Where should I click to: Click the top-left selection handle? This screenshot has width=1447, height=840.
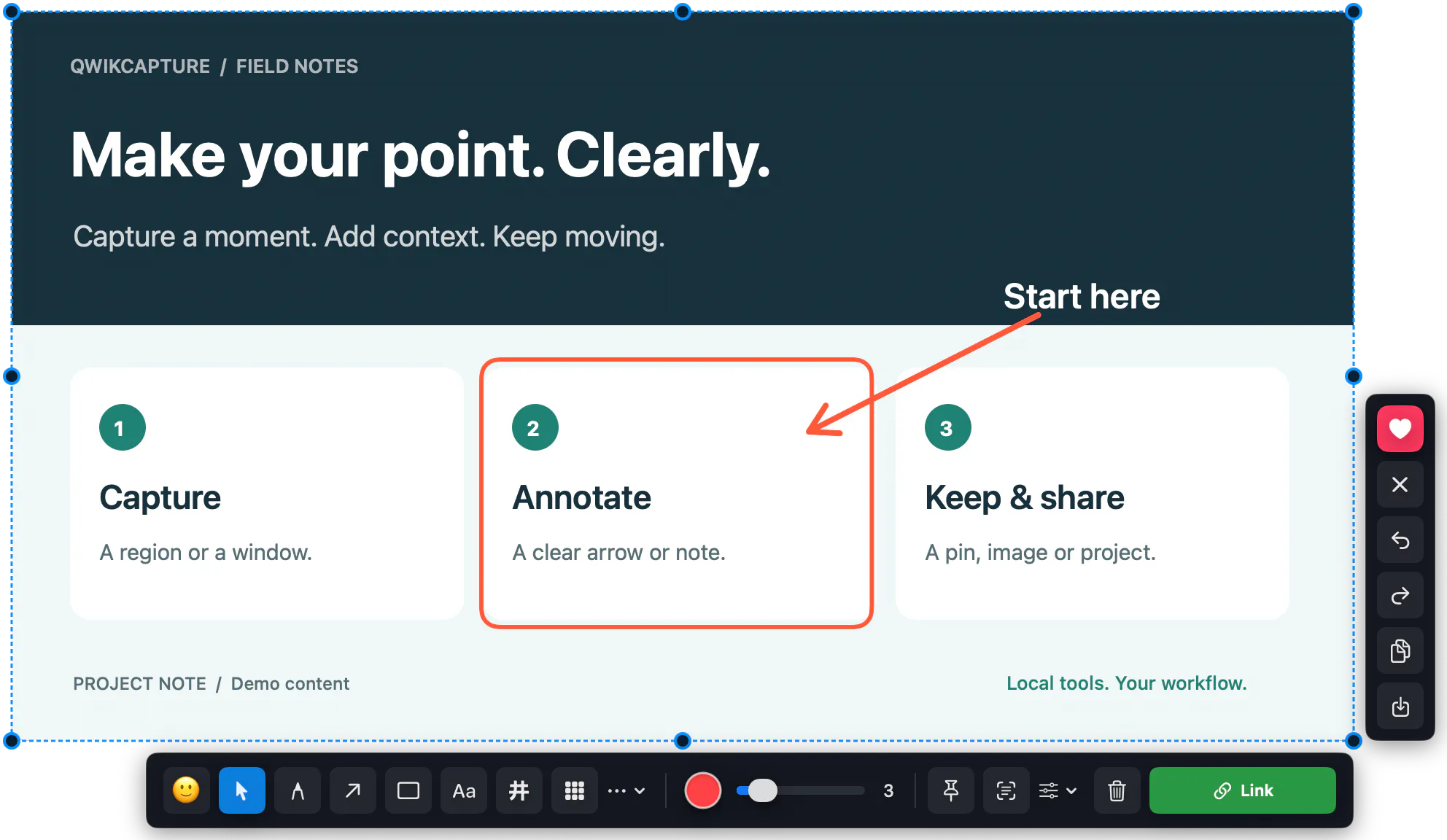(x=12, y=12)
